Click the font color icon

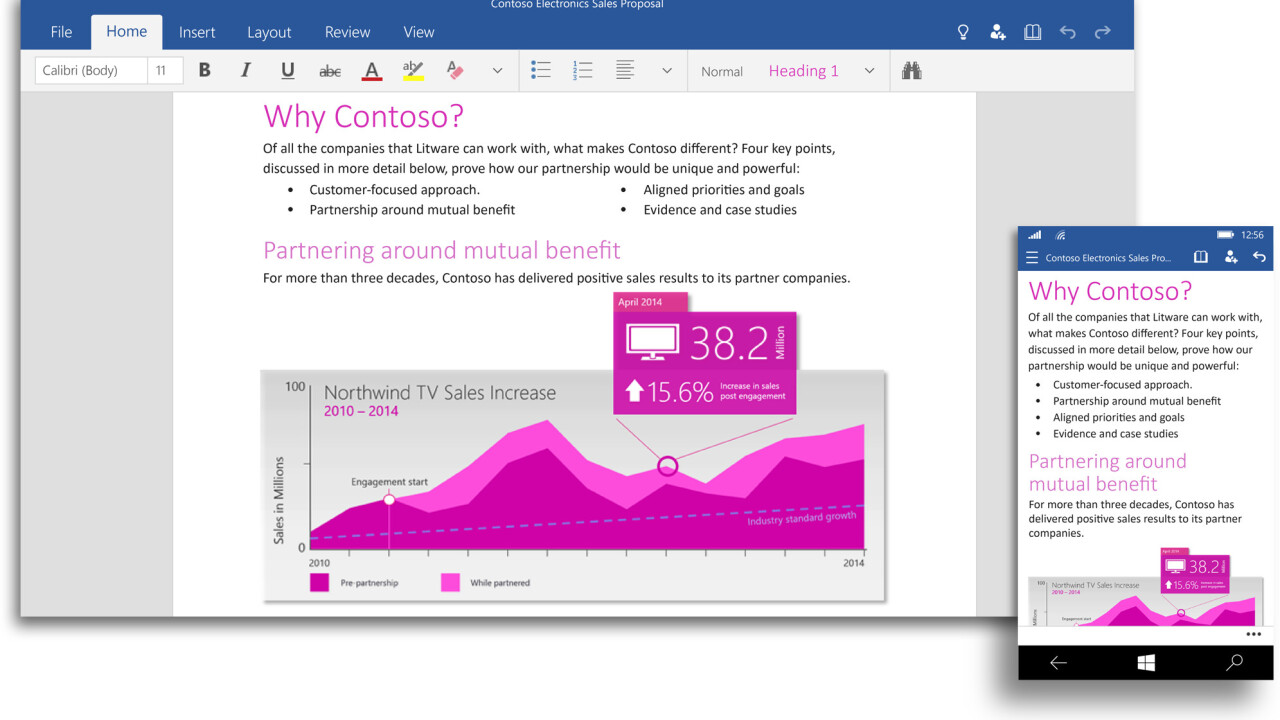click(372, 71)
